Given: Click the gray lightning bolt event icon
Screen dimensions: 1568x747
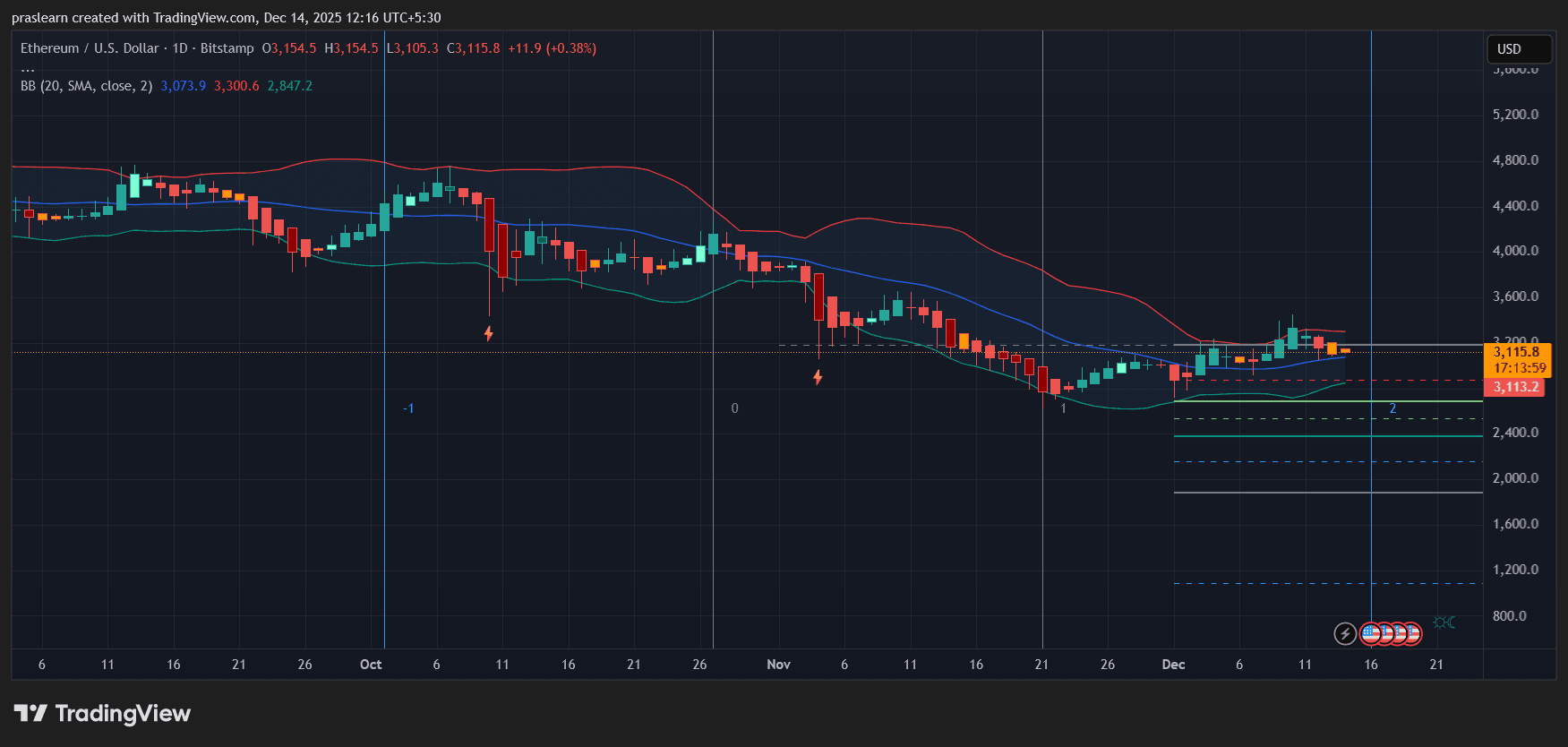Looking at the screenshot, I should pyautogui.click(x=1344, y=634).
